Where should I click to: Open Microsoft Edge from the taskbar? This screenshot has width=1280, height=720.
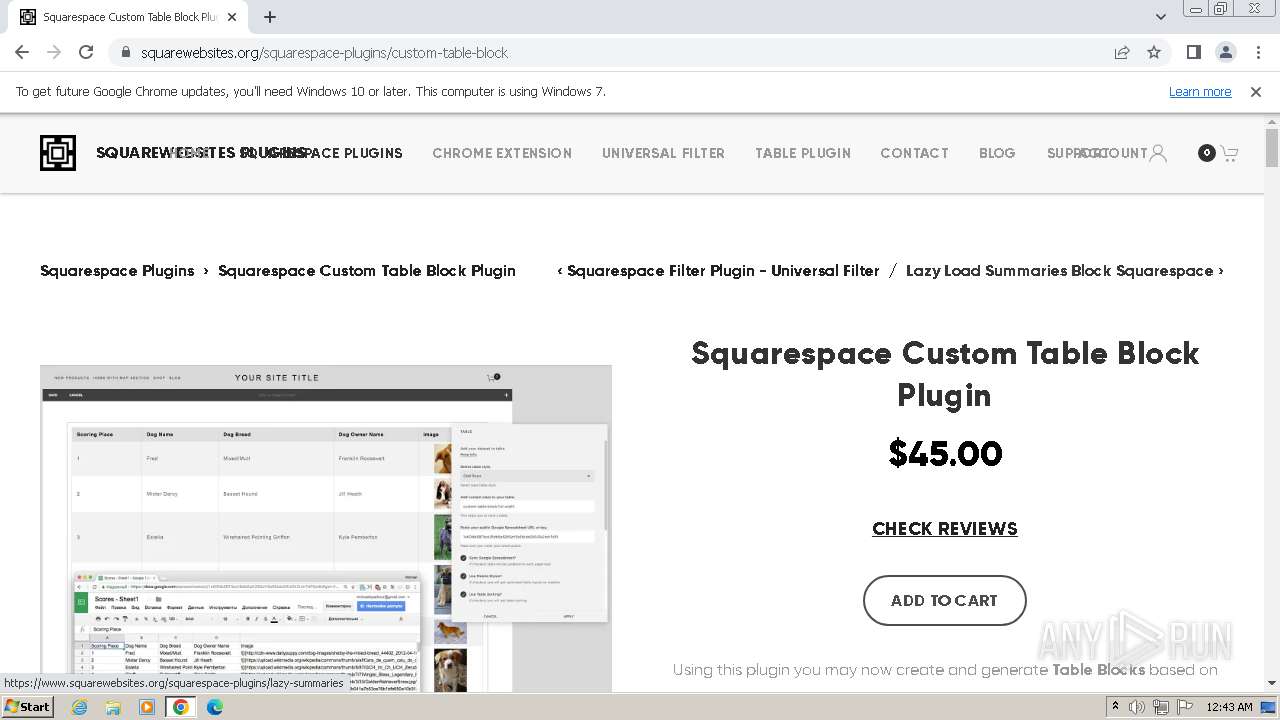[214, 707]
